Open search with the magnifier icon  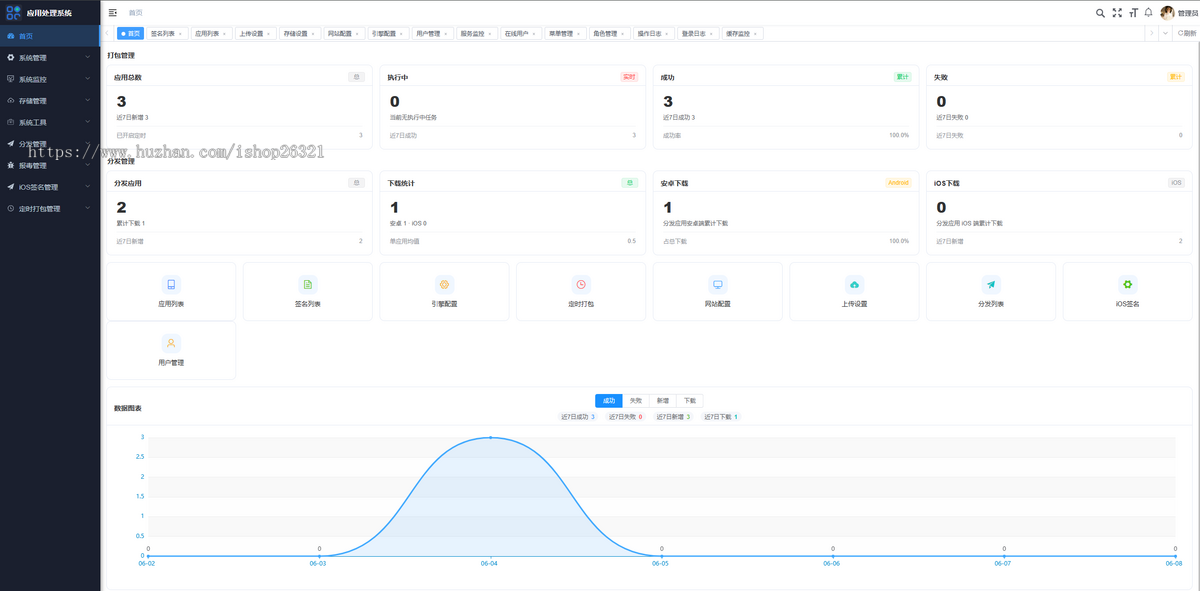click(1100, 13)
